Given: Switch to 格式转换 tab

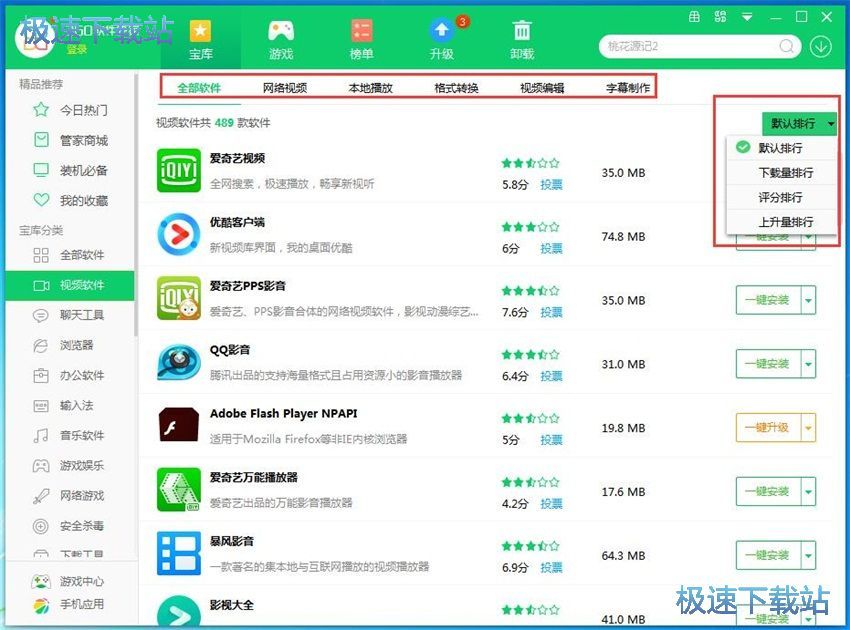Looking at the screenshot, I should pyautogui.click(x=456, y=88).
